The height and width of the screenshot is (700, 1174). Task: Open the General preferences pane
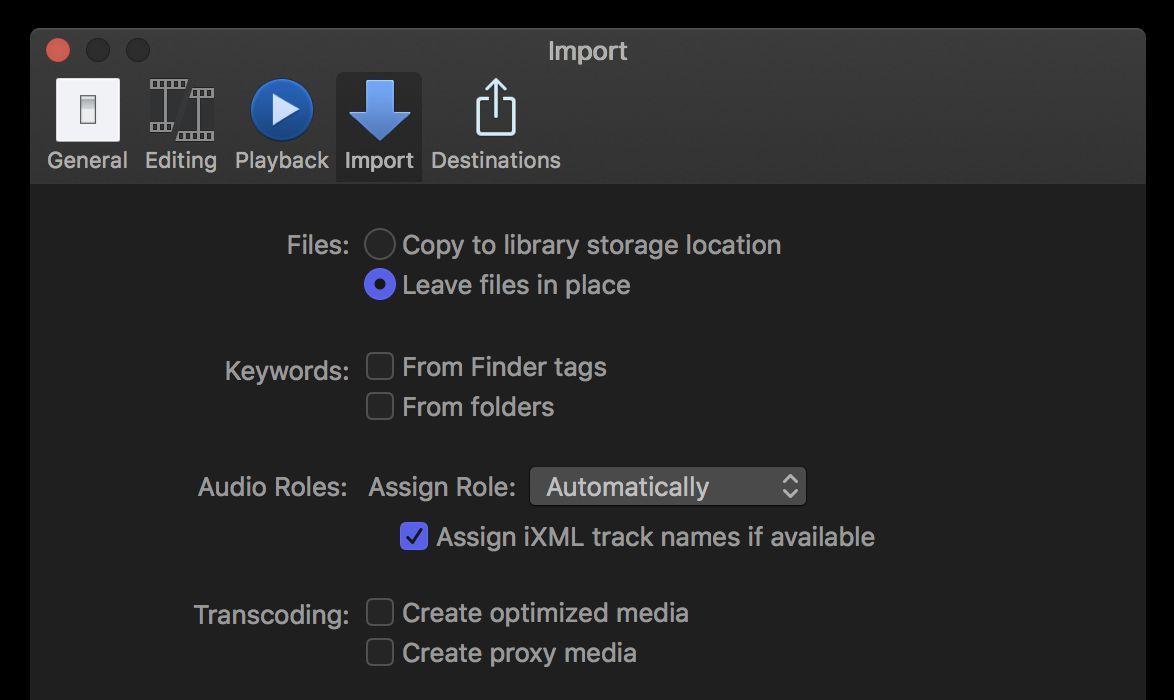tap(88, 125)
